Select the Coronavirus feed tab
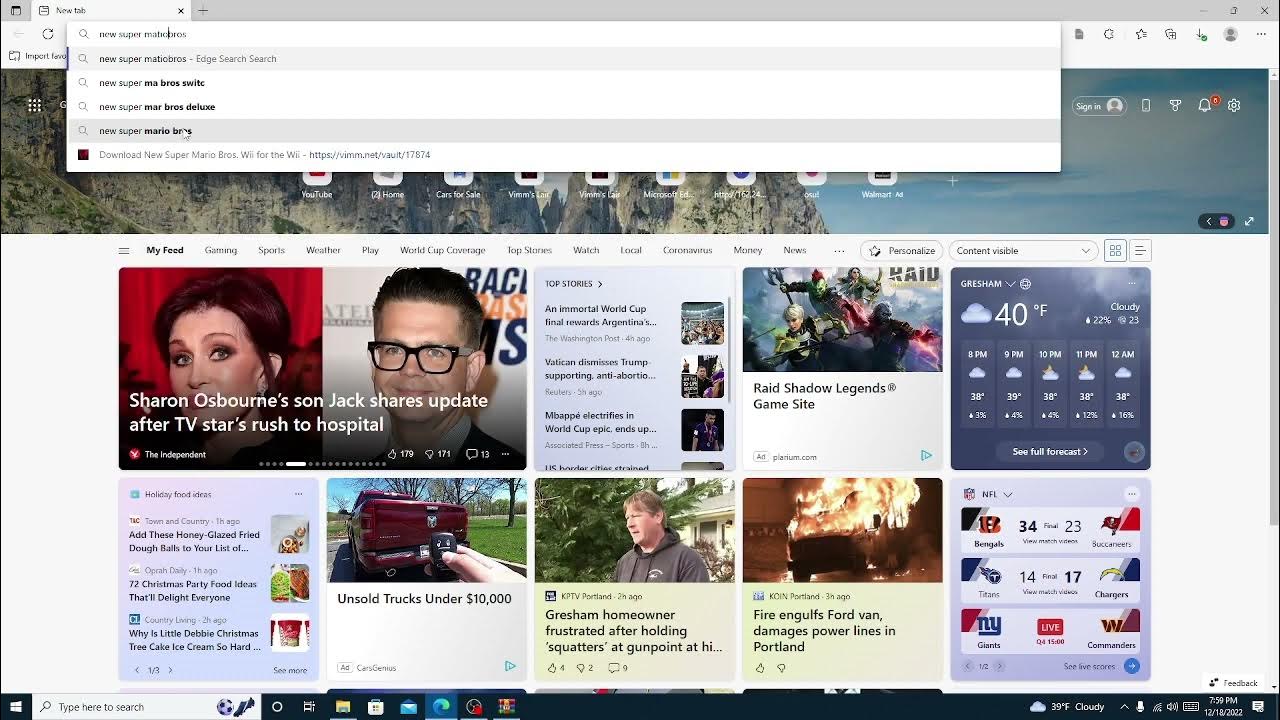1280x720 pixels. (x=687, y=250)
